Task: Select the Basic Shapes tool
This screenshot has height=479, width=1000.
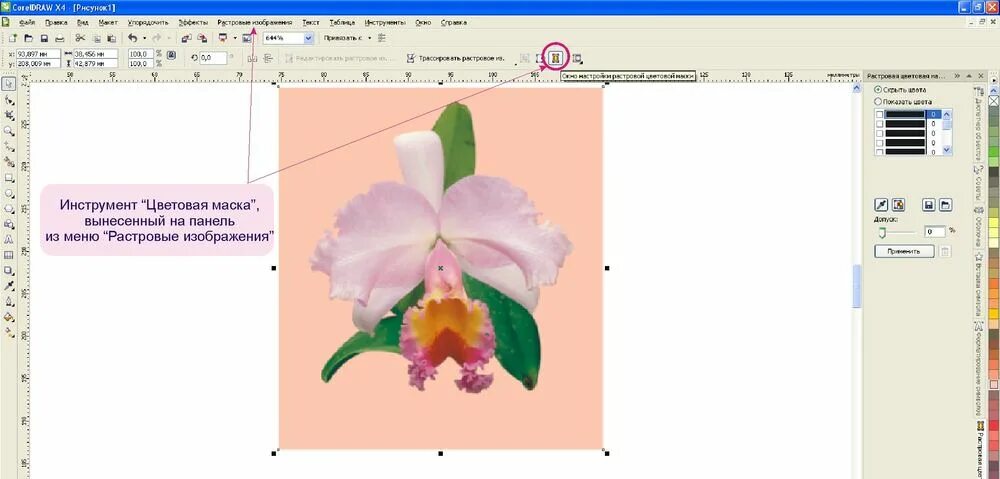Action: pyautogui.click(x=9, y=224)
